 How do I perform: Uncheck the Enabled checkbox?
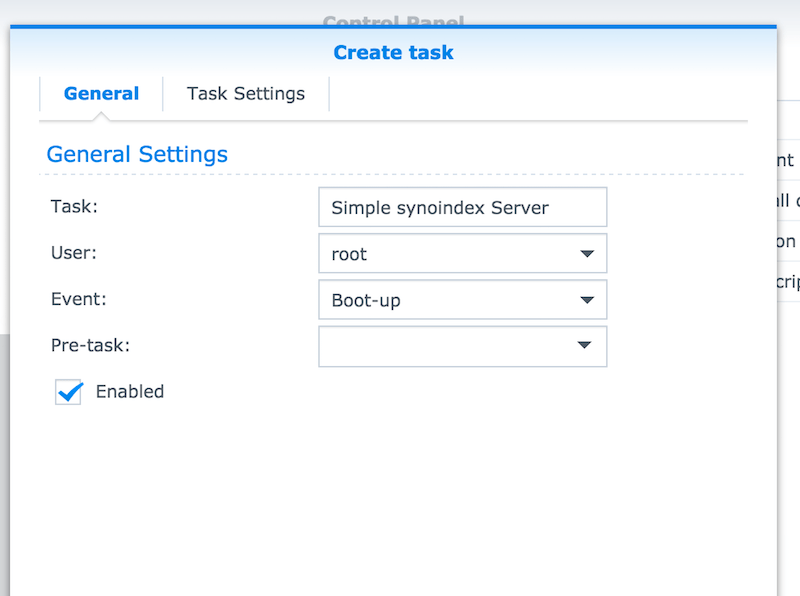69,392
